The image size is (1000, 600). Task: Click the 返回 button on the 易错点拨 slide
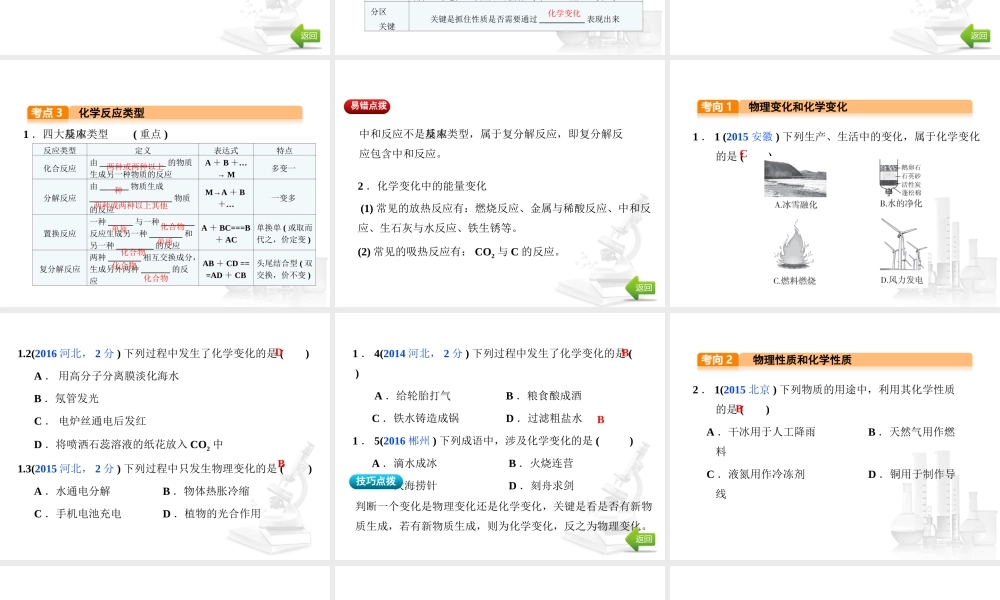(x=644, y=288)
